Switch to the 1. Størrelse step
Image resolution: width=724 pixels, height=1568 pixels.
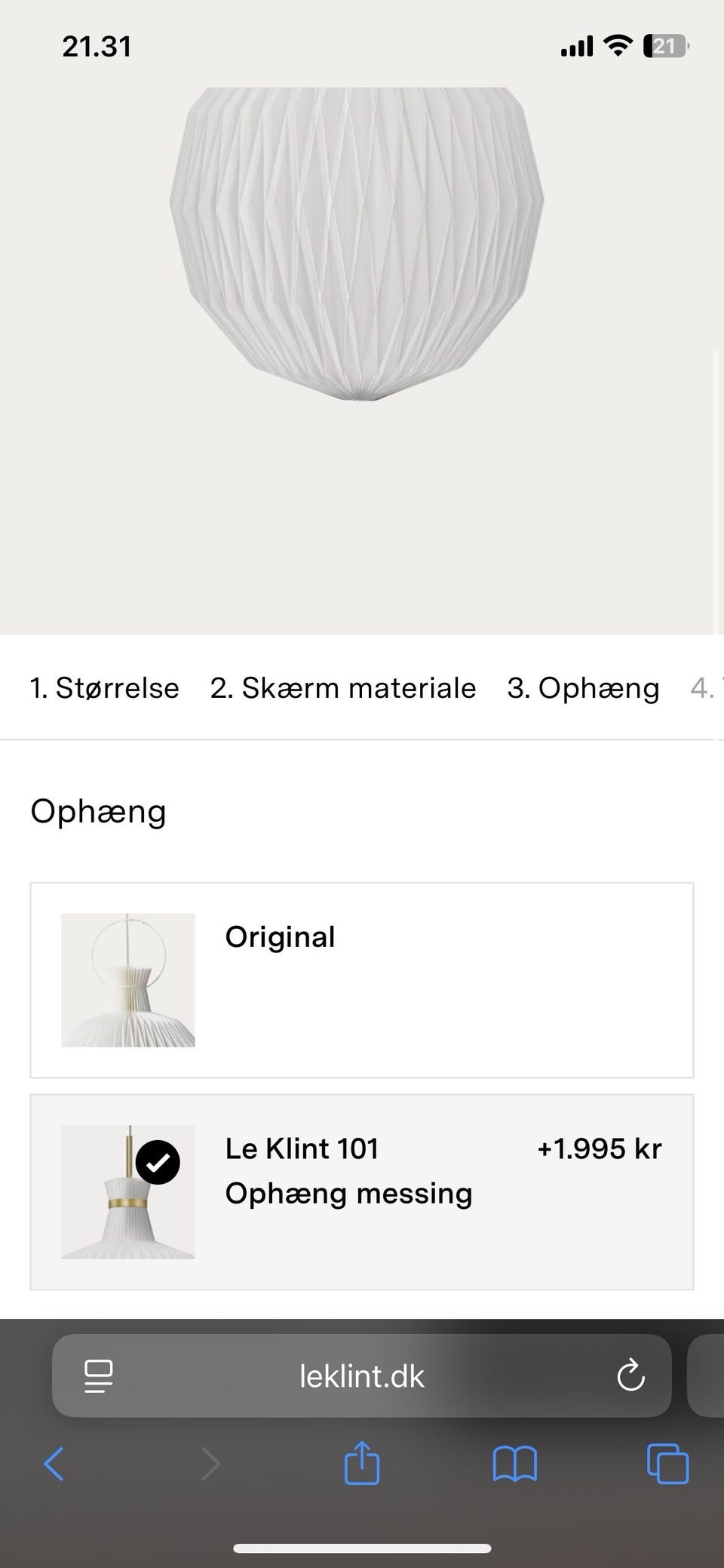click(105, 687)
